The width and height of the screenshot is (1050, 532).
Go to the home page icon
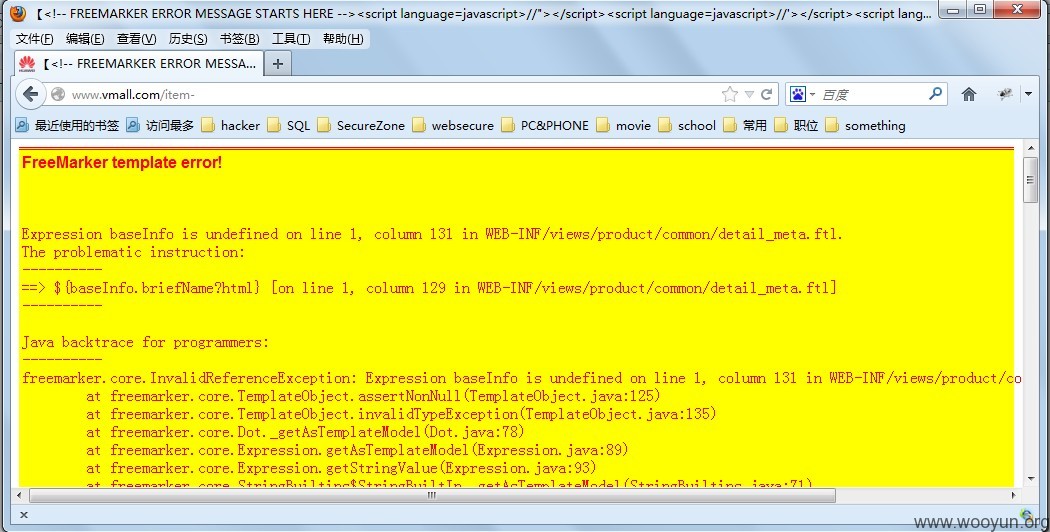968,94
